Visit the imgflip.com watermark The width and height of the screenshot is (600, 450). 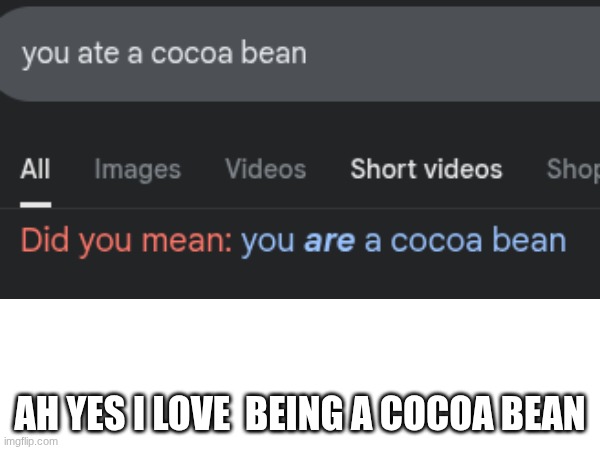[x=31, y=441]
